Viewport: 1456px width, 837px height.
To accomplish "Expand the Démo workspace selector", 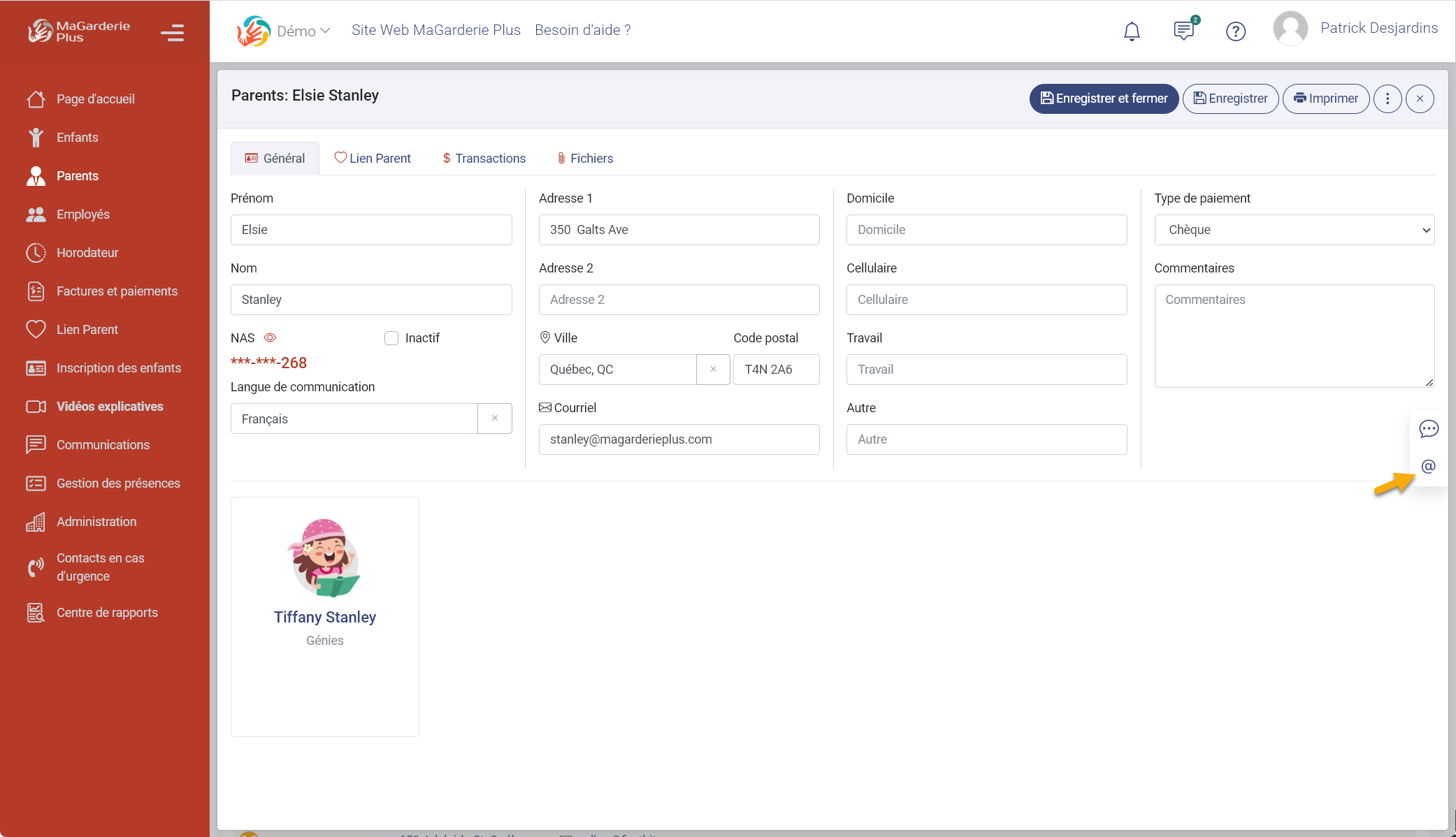I will tap(303, 30).
